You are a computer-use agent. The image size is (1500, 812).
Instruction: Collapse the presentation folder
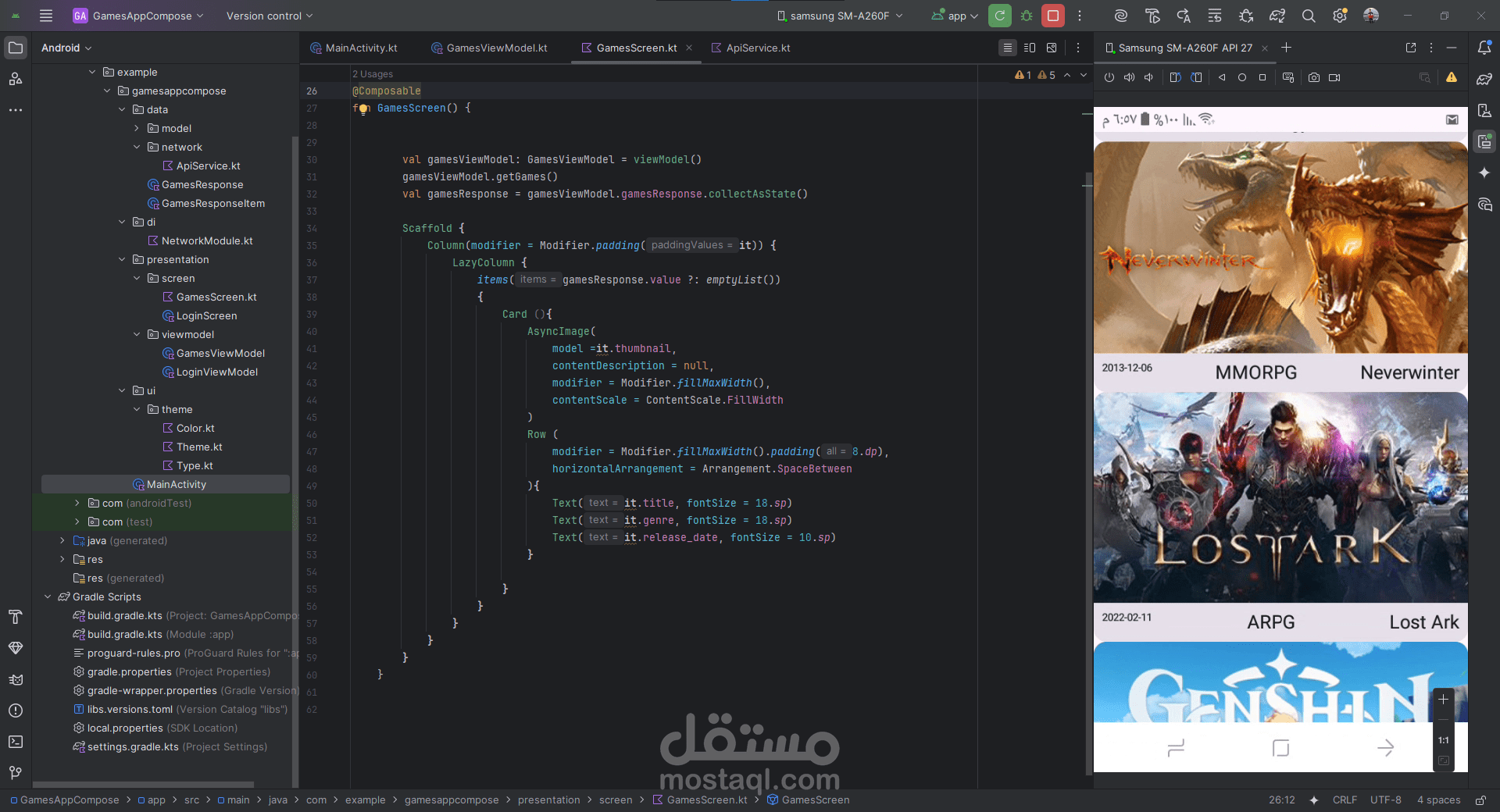(x=122, y=259)
